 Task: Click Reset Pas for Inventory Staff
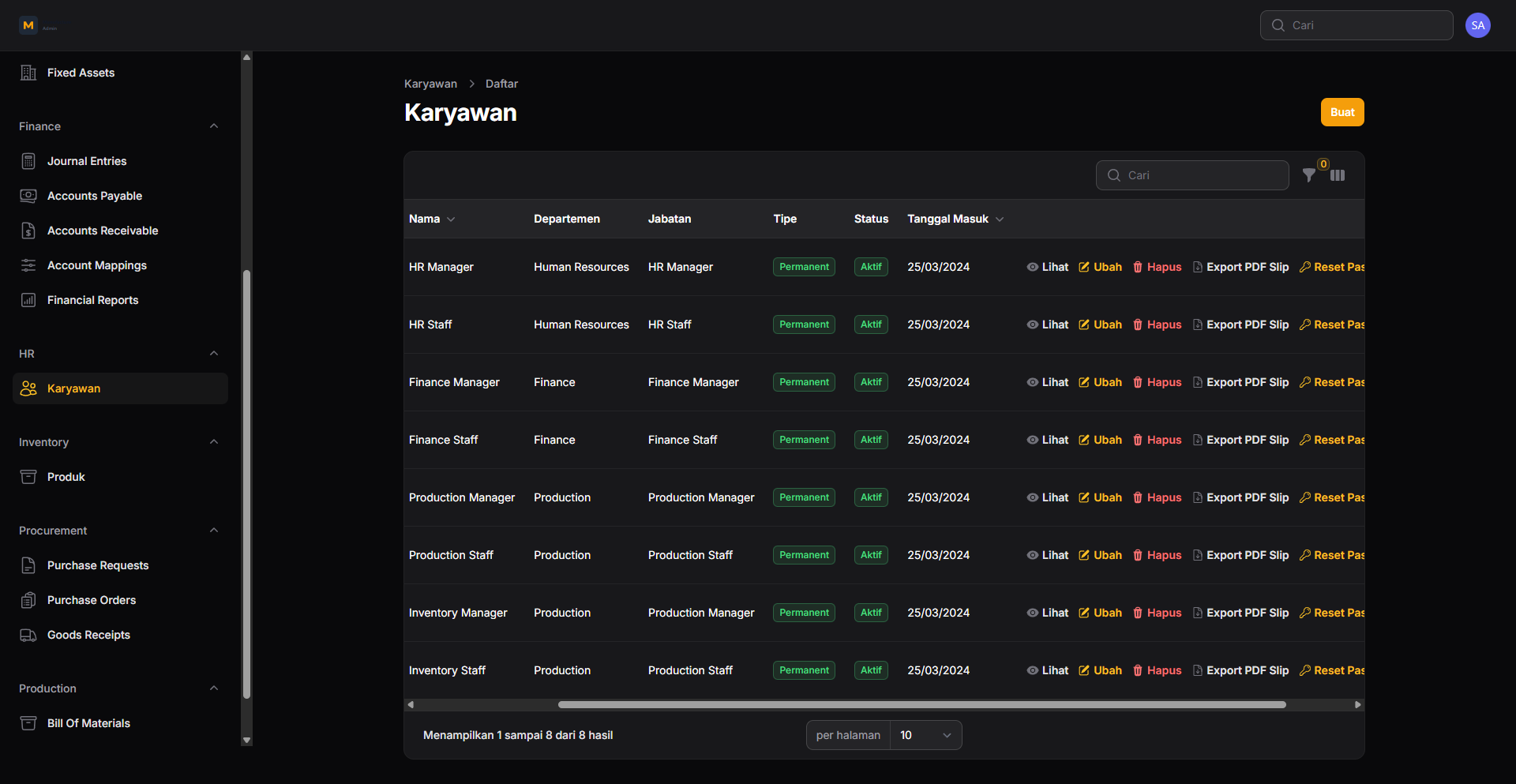coord(1332,670)
